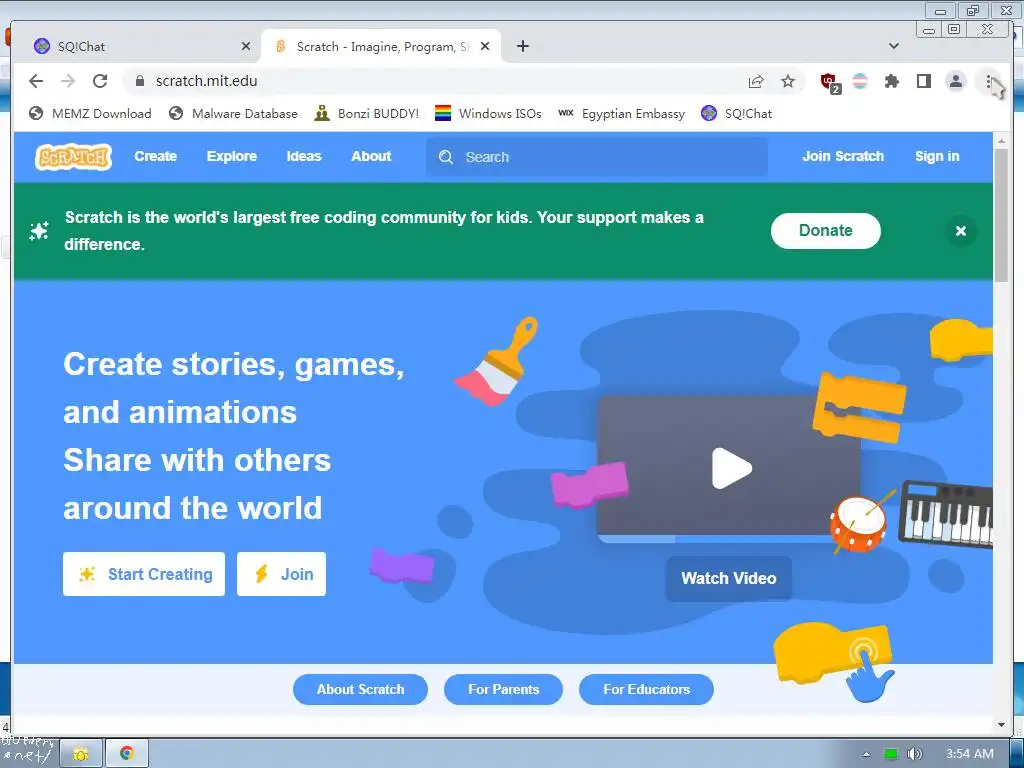Open the volume speaker tray icon

coord(914,754)
